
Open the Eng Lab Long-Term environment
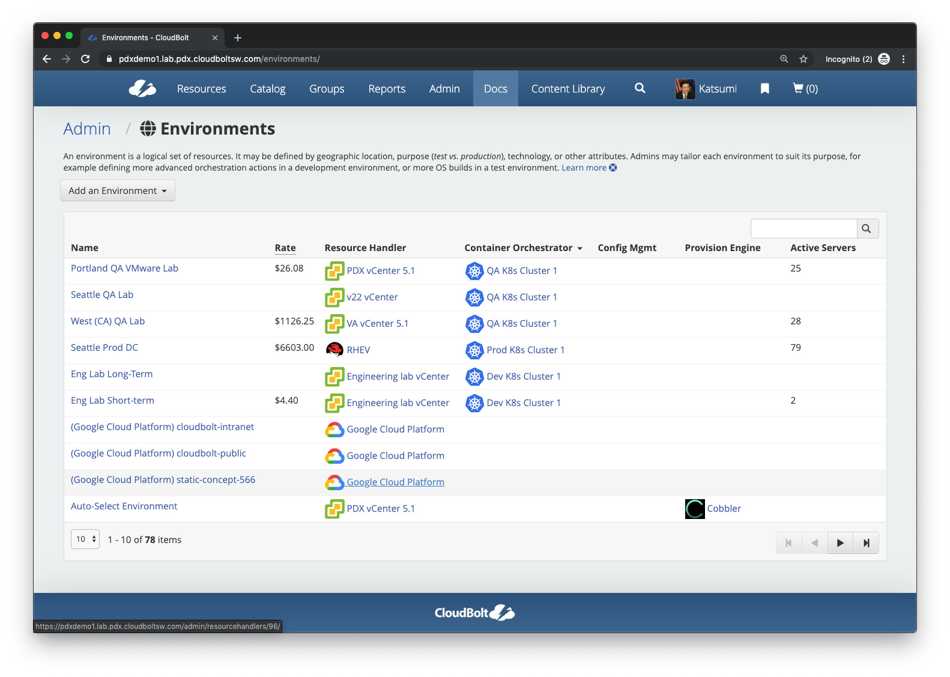[111, 374]
